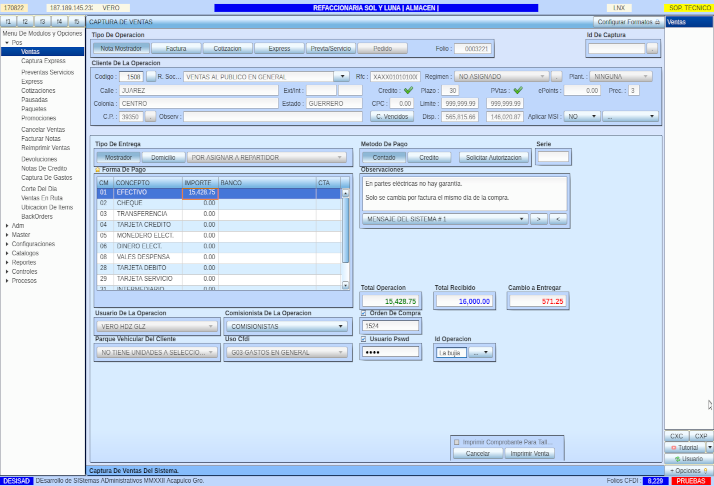Open MENSAJE DEL SISTEMA dropdown
This screenshot has height=486, width=714.
pyautogui.click(x=445, y=219)
